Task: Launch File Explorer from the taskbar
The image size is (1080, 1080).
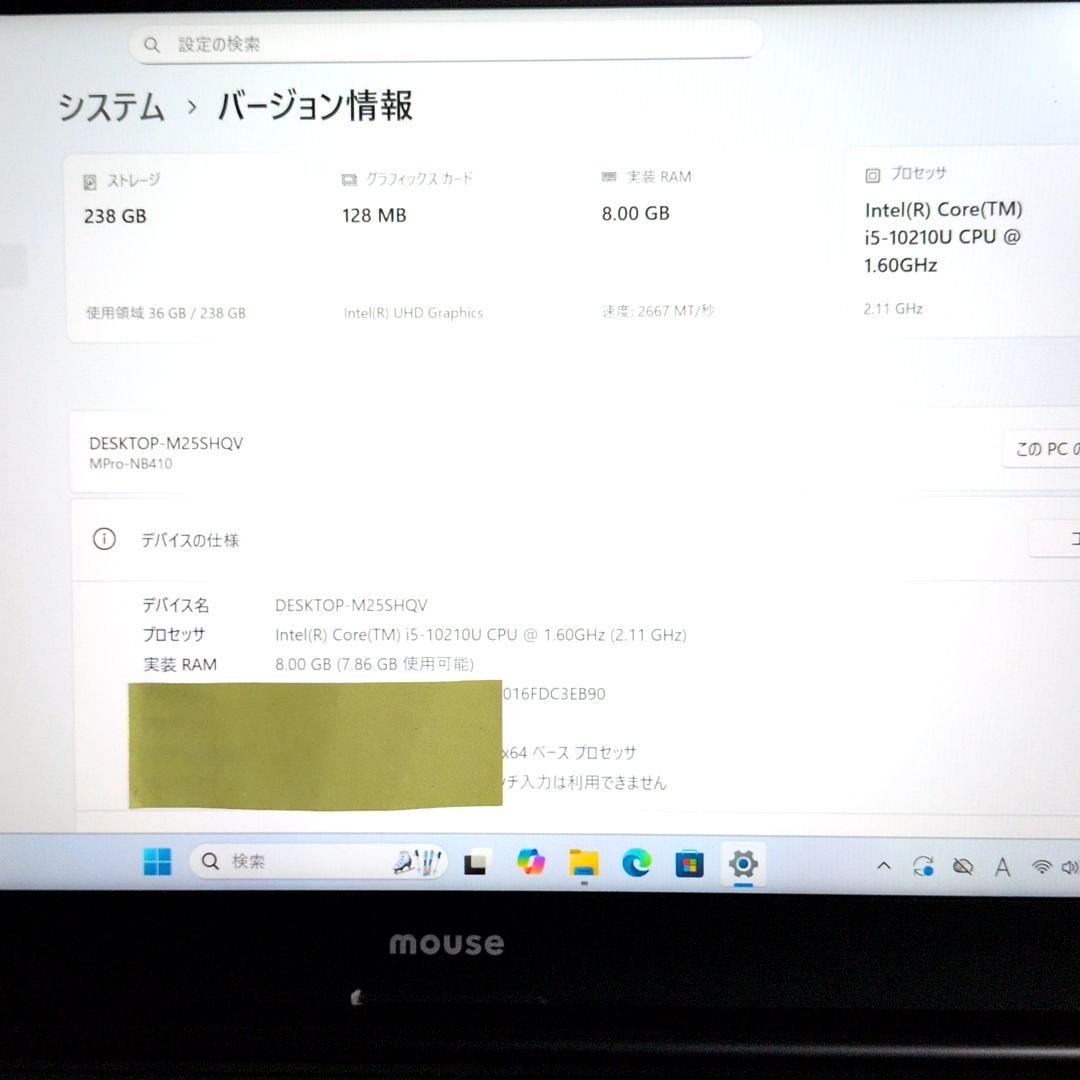Action: tap(584, 862)
